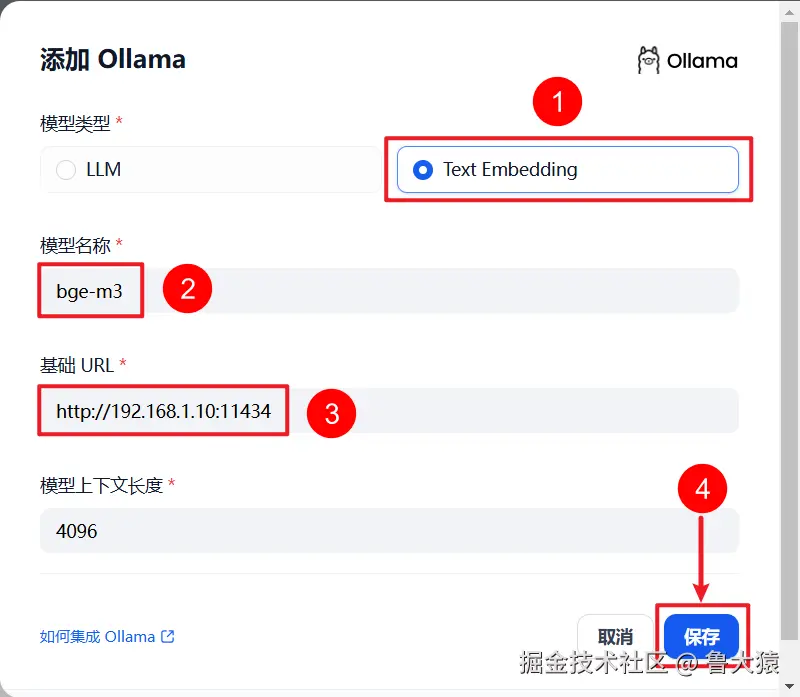Viewport: 800px width, 697px height.
Task: Click the vertical scrollbar thumb
Action: click(x=789, y=331)
